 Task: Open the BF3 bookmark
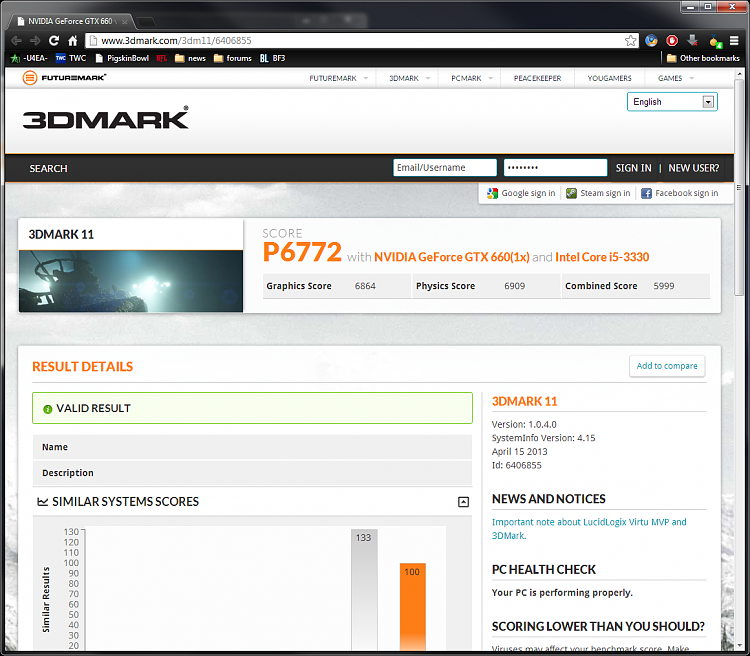273,58
